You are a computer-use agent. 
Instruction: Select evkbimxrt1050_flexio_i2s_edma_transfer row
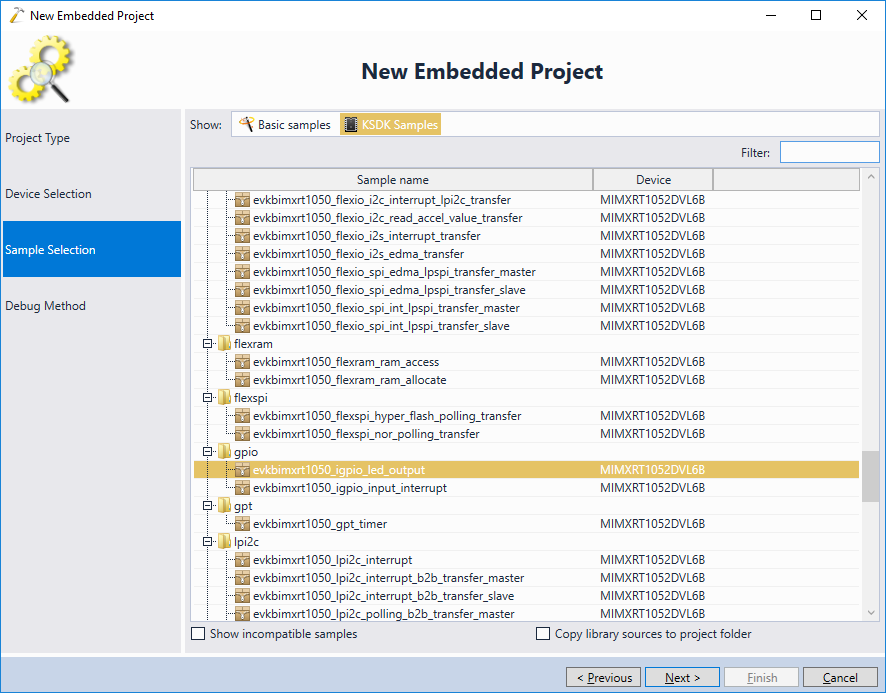tap(526, 254)
